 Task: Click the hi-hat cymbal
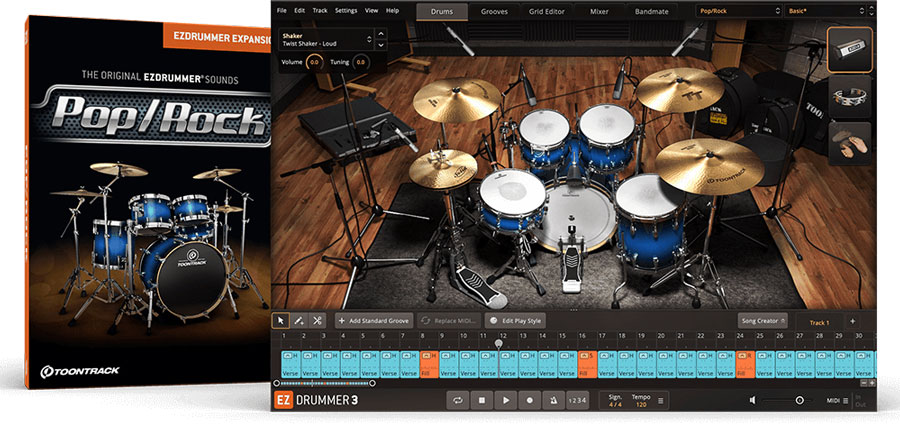coord(443,168)
